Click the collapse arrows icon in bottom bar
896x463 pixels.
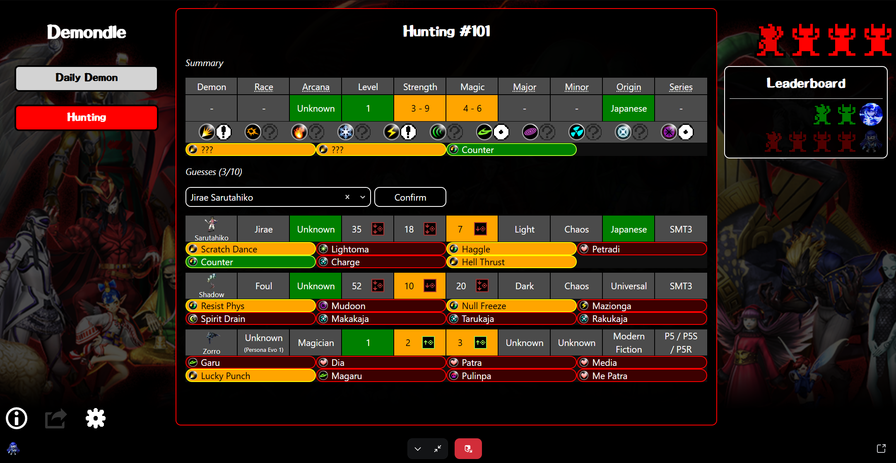(x=437, y=449)
